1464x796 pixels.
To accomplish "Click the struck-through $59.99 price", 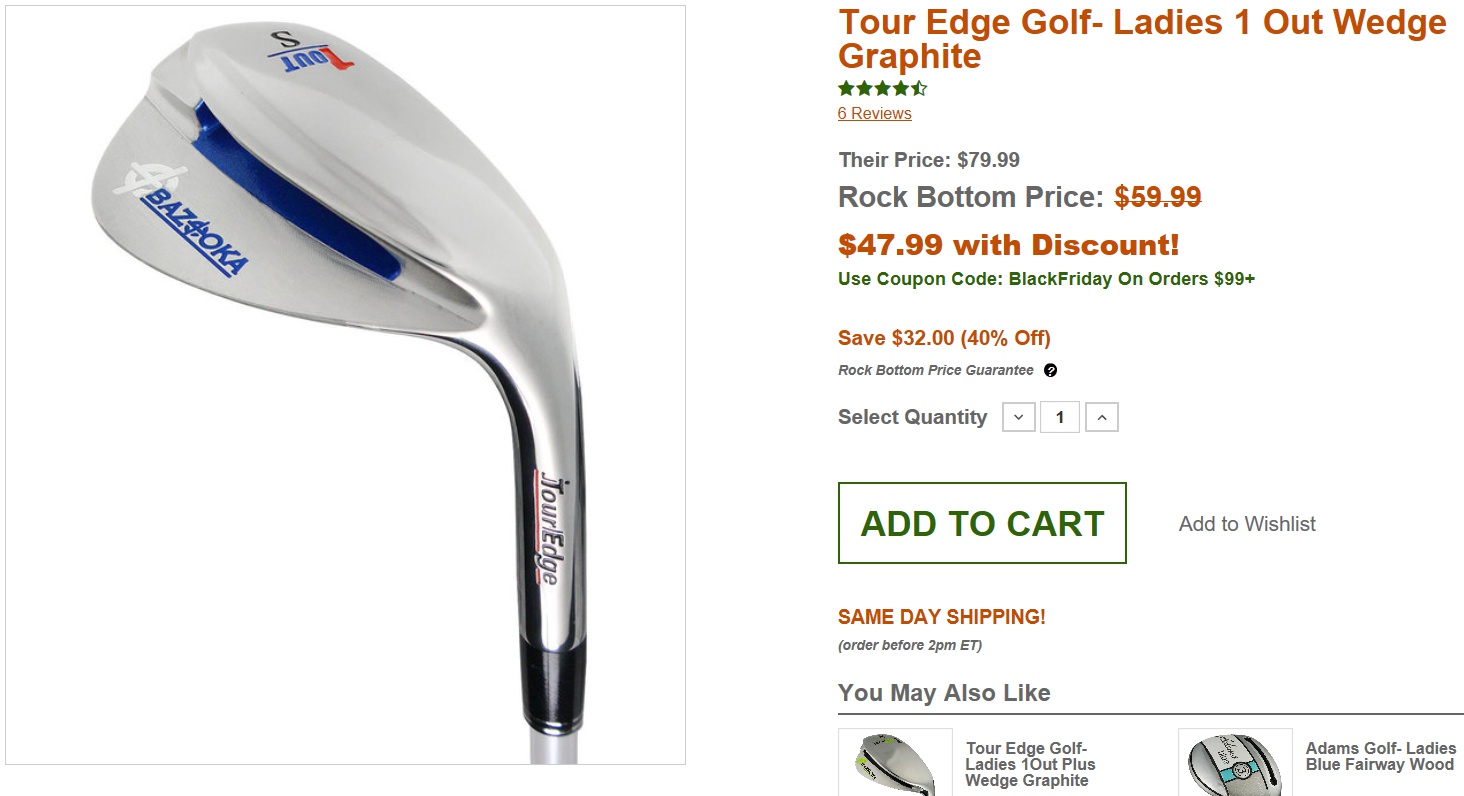I will [x=1158, y=197].
